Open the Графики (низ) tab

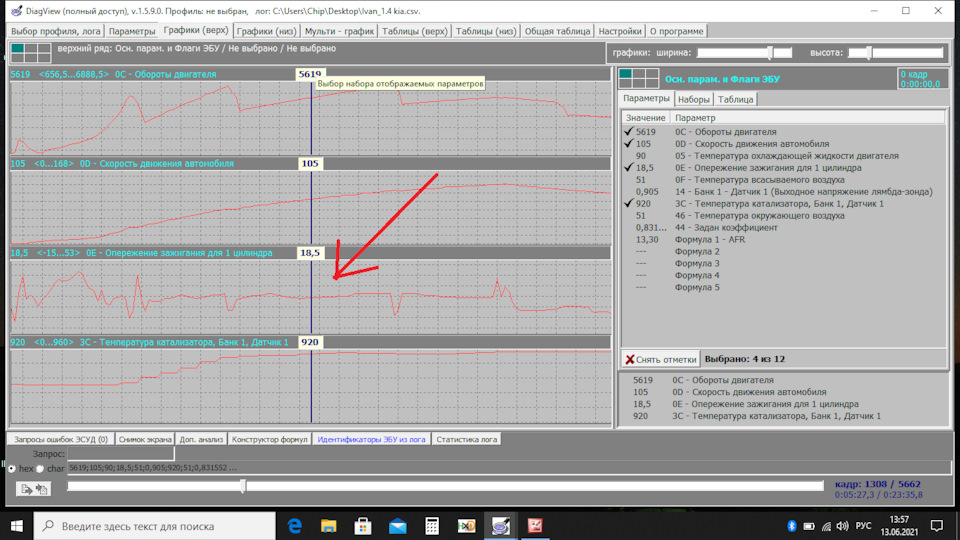pyautogui.click(x=266, y=31)
